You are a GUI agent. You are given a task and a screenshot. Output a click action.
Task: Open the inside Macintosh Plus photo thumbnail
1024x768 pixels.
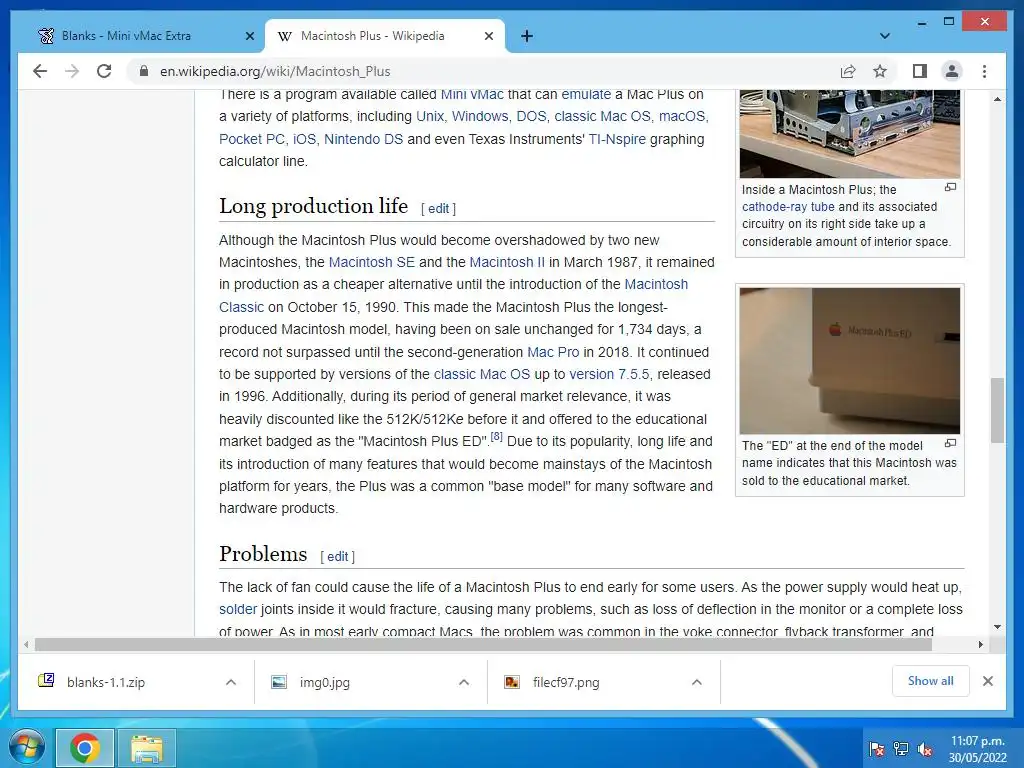pyautogui.click(x=850, y=134)
